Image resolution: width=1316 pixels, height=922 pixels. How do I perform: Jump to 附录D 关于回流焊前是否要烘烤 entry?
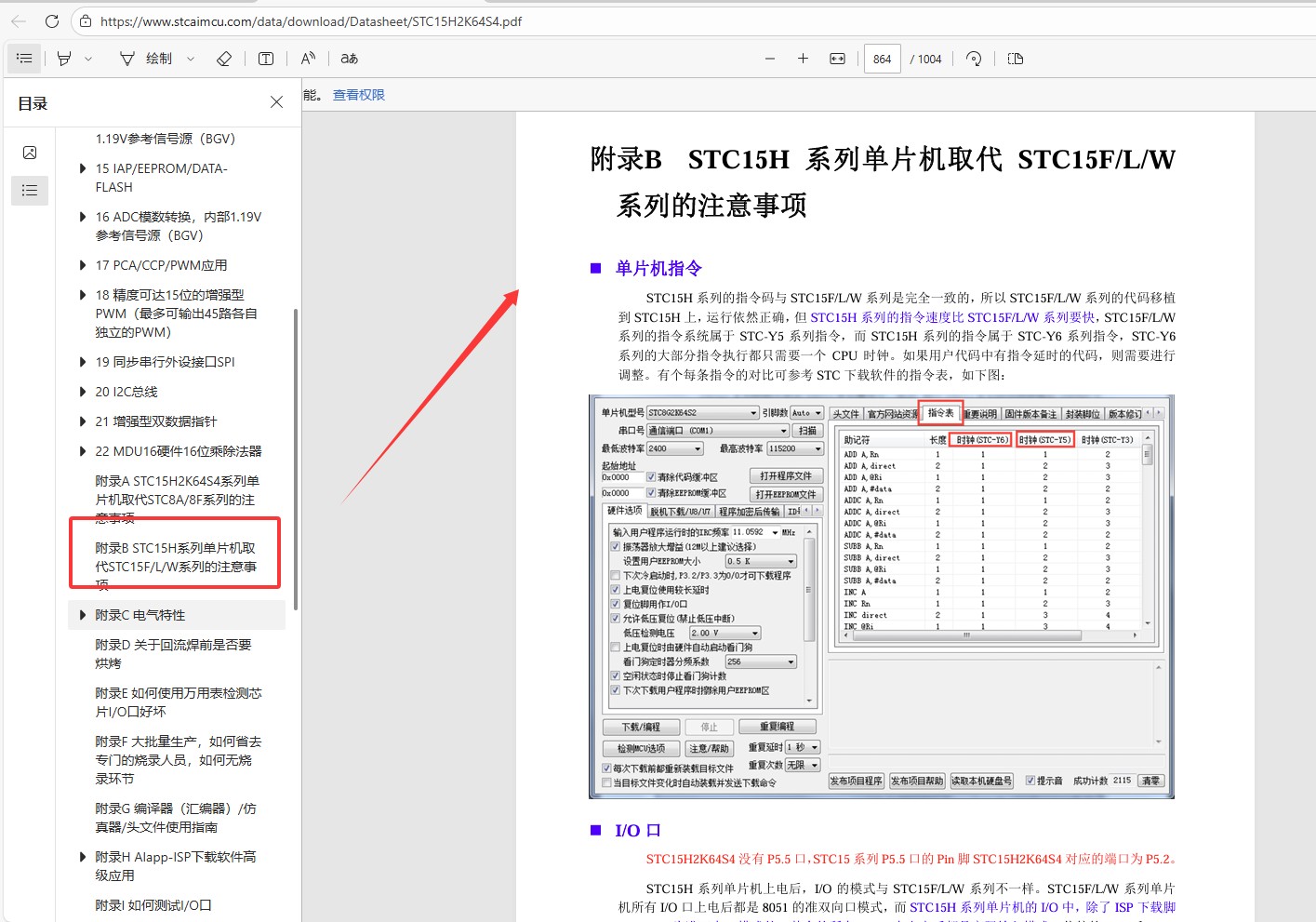point(177,653)
